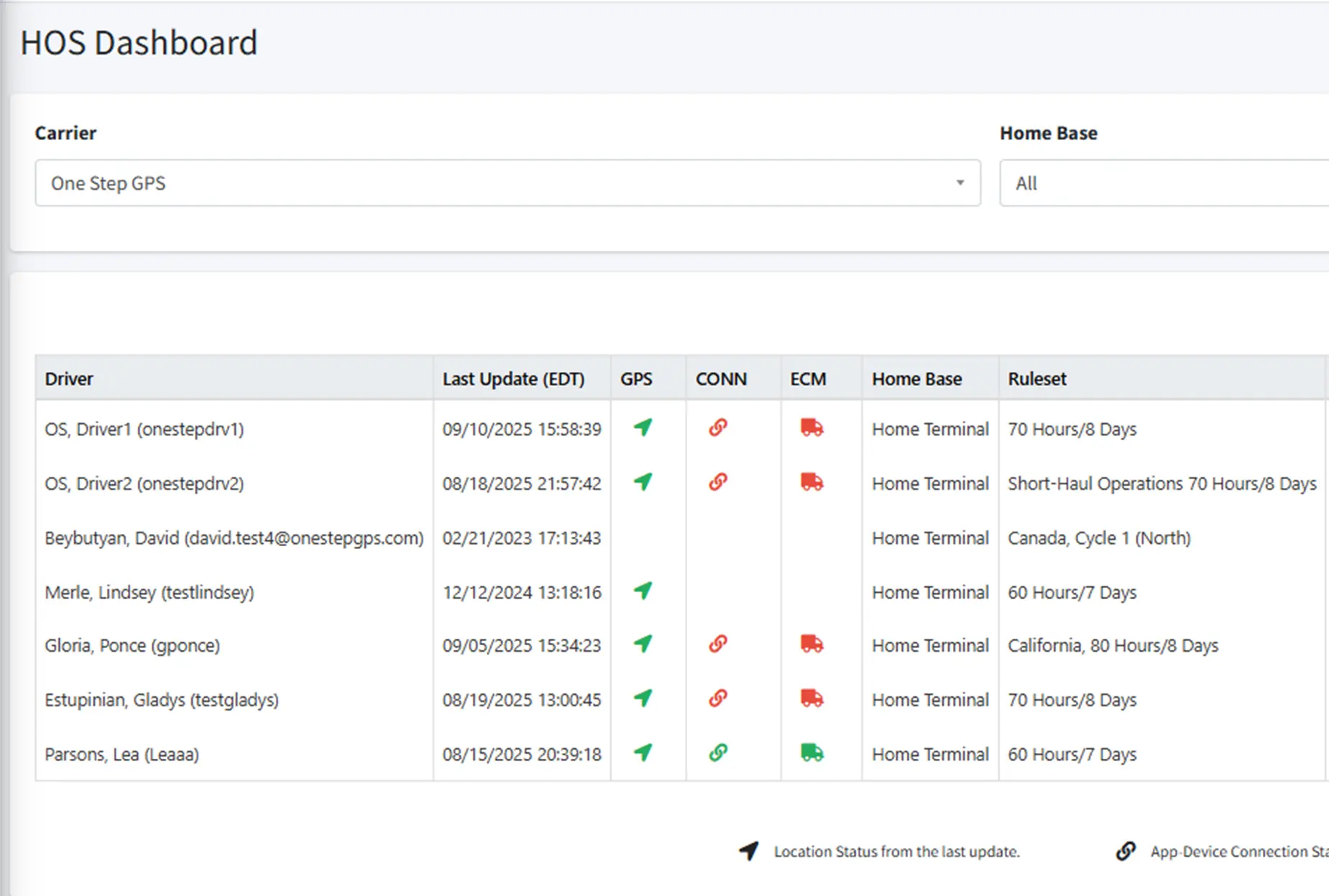Click GPS arrow icon for OS, Driver2
The height and width of the screenshot is (896, 1329).
pos(643,481)
